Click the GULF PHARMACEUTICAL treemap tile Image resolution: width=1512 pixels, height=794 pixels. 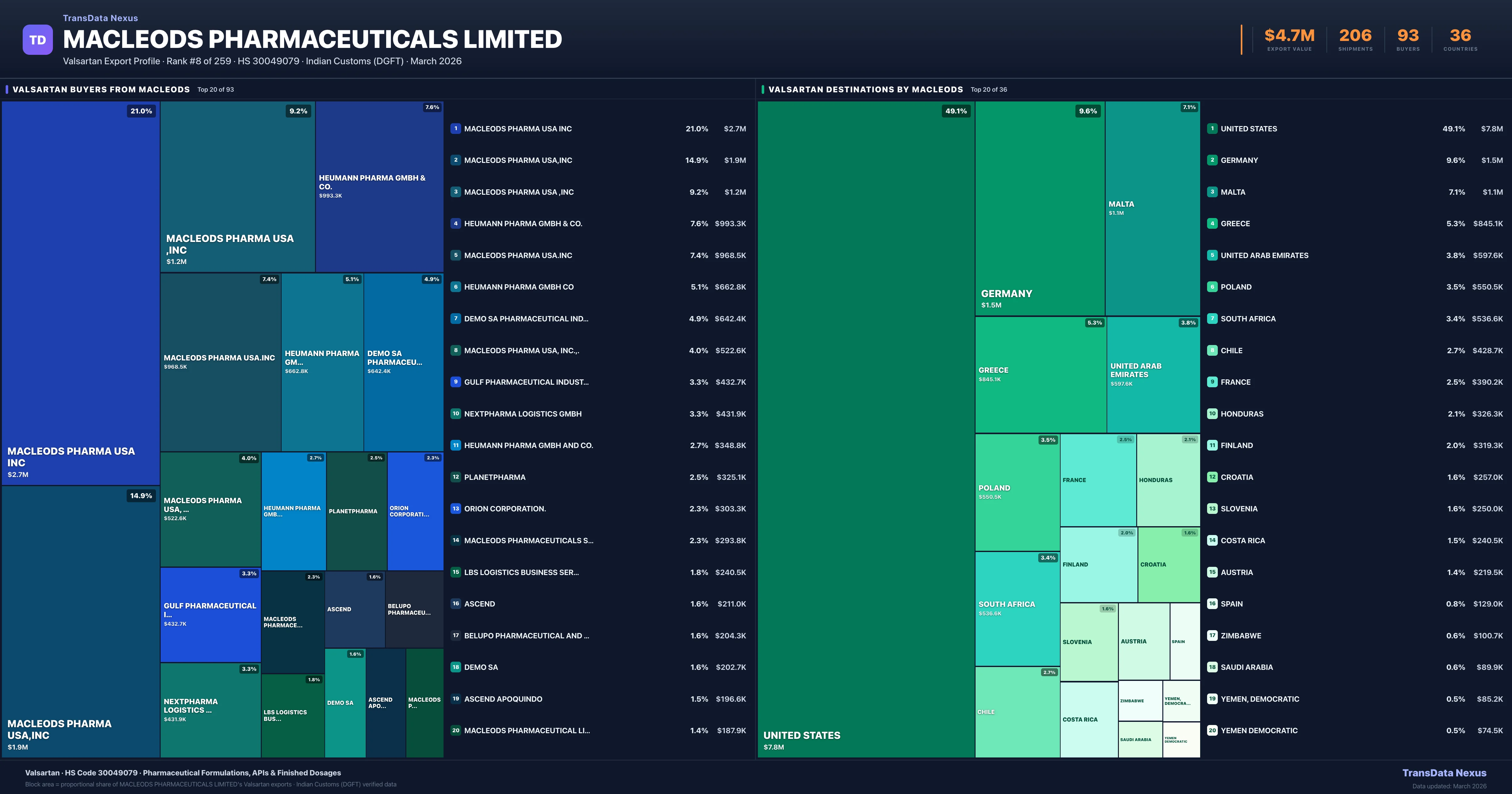[210, 614]
